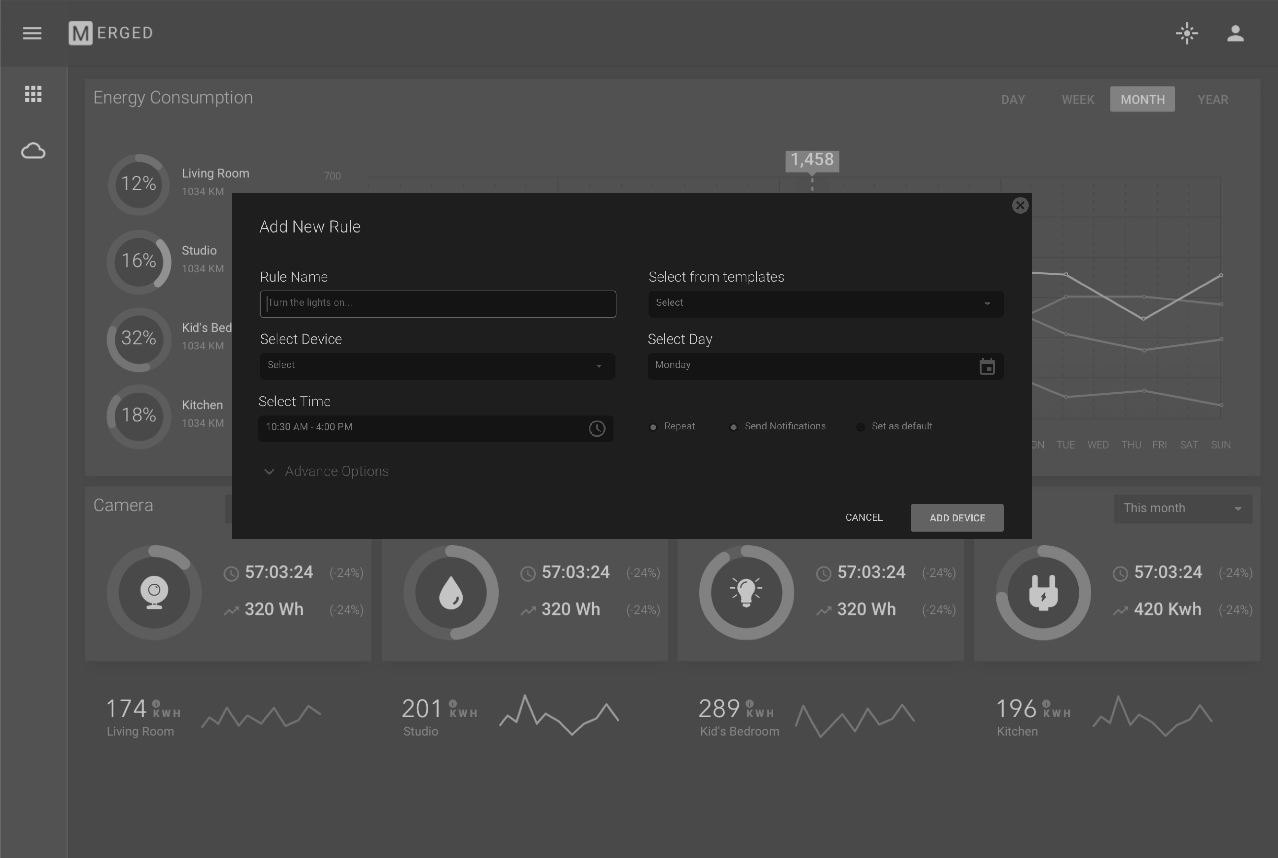Open the Select from templates dropdown
Screen dimensions: 1278x858
pyautogui.click(x=825, y=304)
